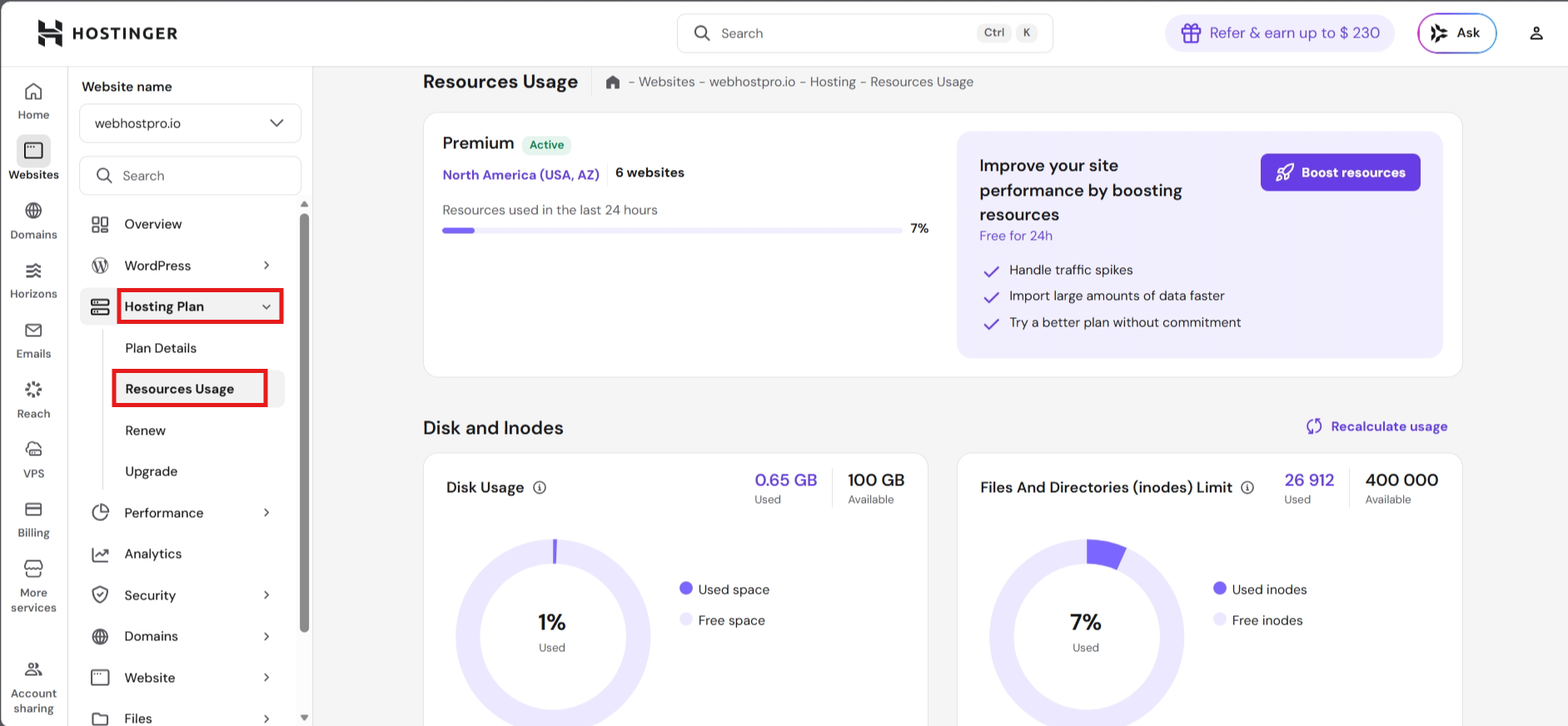Click Refer & earn up to $230

coord(1280,33)
